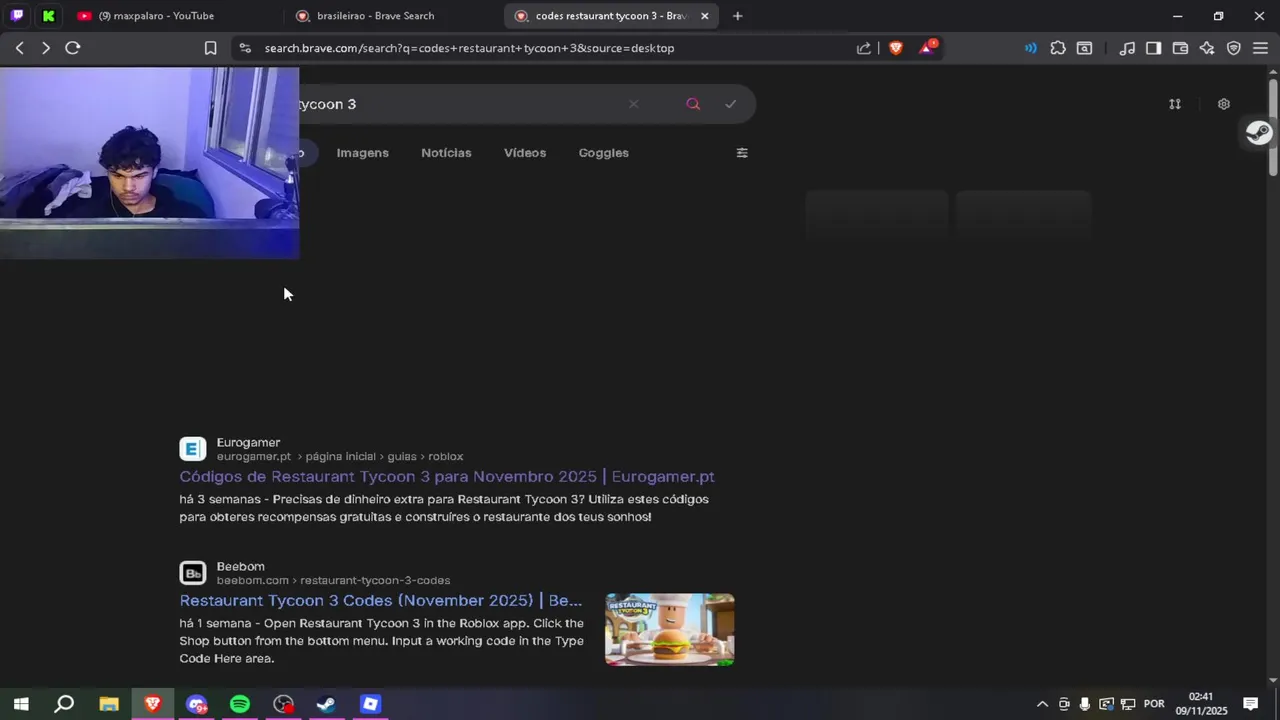
Task: Open Brave Rewards triangle icon
Action: tap(928, 47)
